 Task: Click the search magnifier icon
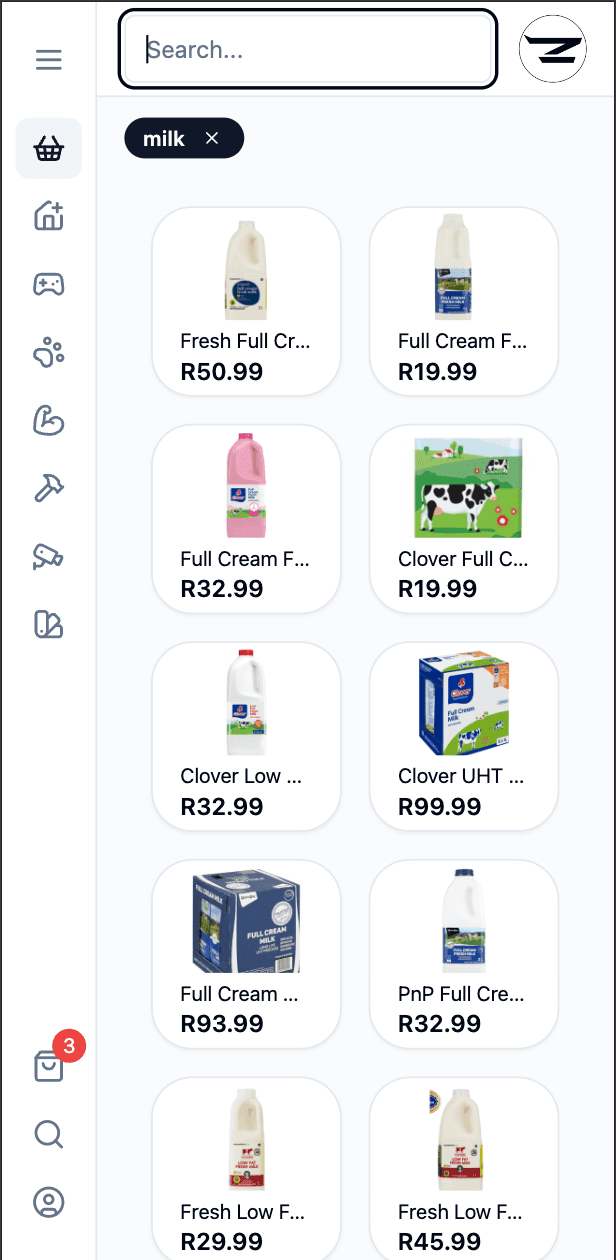coord(48,1134)
